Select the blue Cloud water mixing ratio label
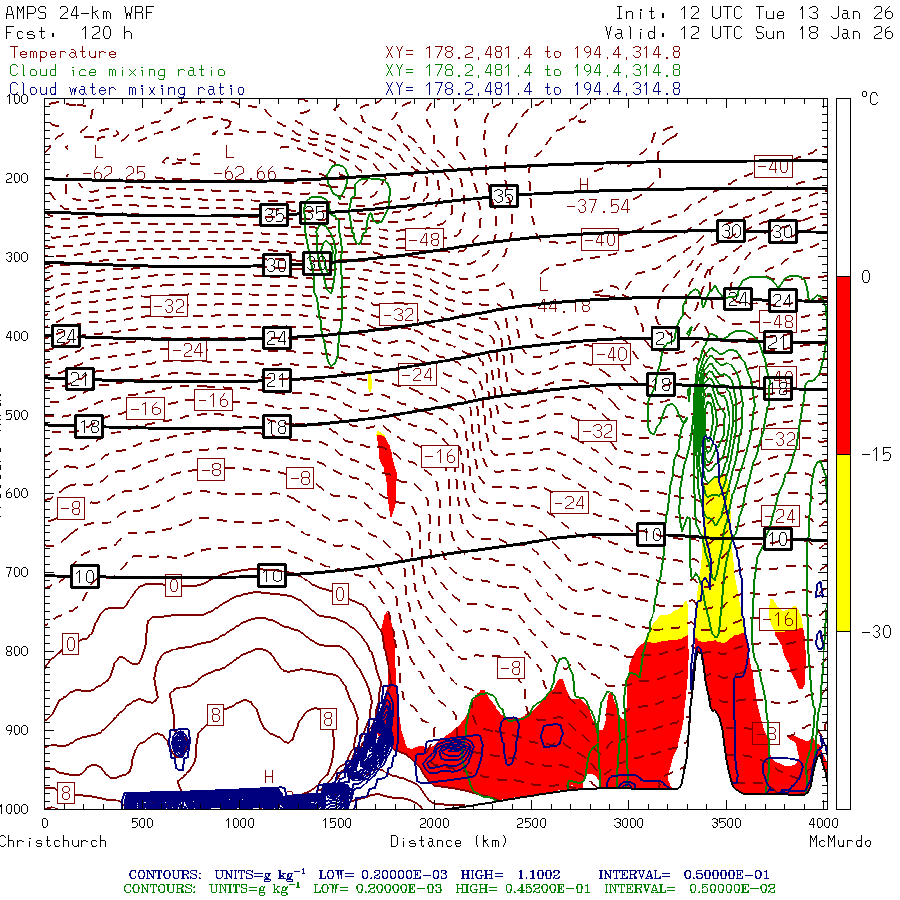This screenshot has width=900, height=900. 127,90
